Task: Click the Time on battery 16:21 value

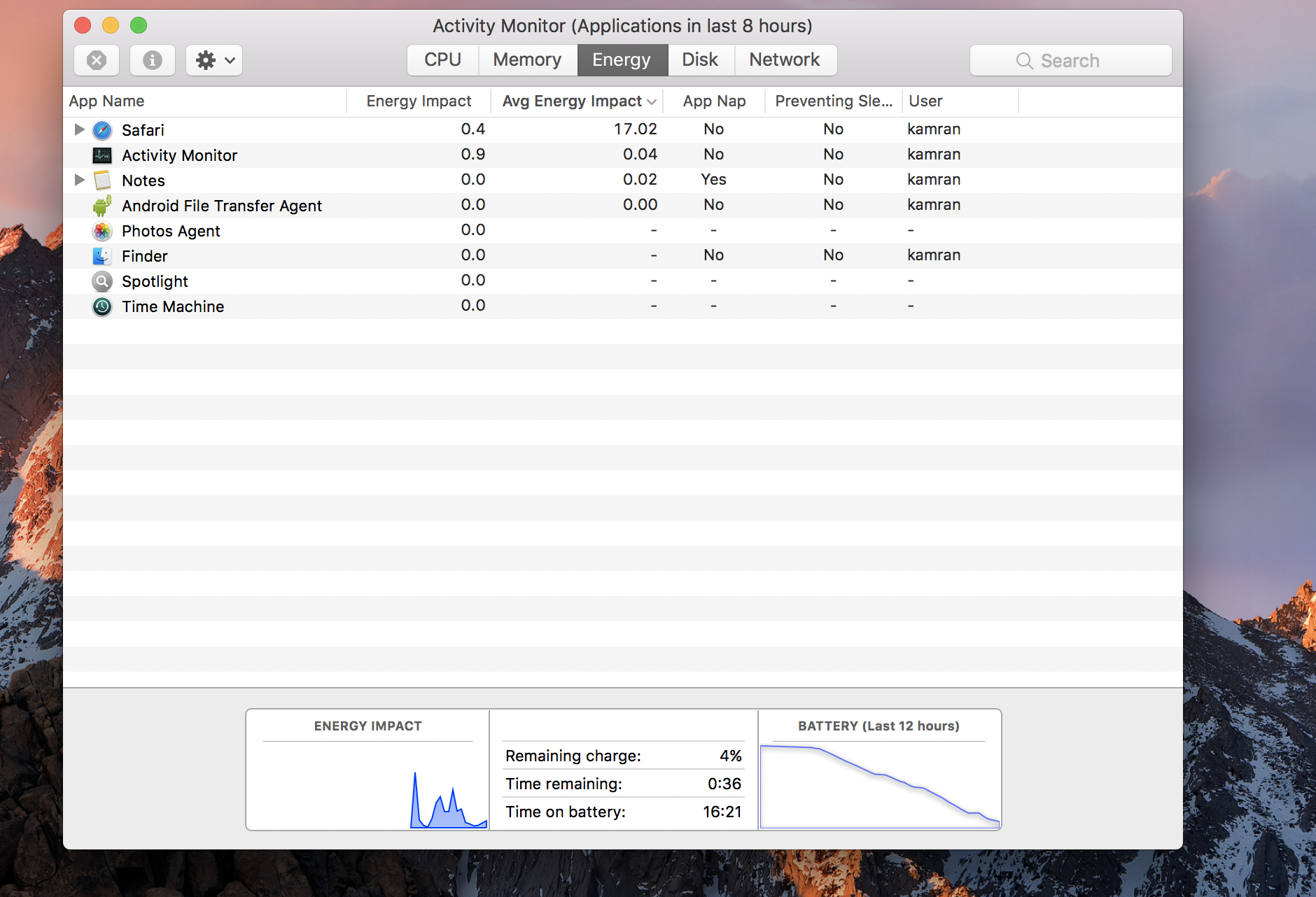Action: [x=722, y=812]
